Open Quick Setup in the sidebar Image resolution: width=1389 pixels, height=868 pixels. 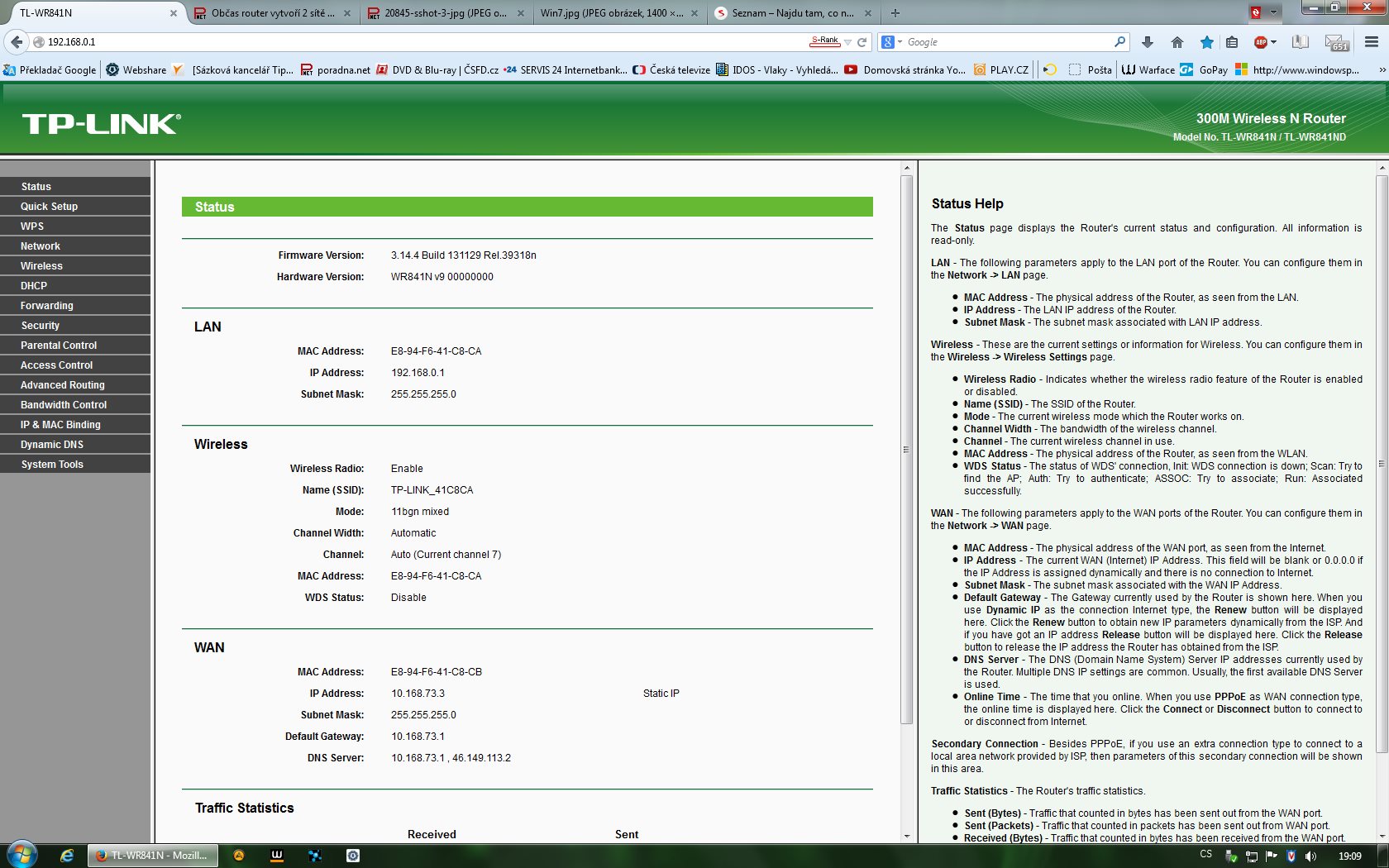pos(75,207)
